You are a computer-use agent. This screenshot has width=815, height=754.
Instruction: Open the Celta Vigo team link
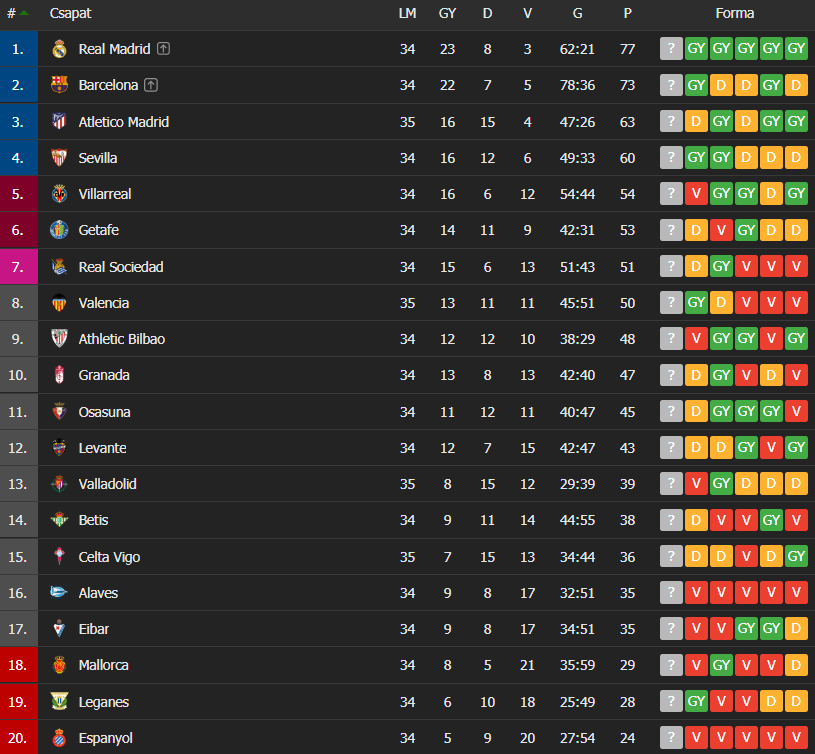pos(109,557)
